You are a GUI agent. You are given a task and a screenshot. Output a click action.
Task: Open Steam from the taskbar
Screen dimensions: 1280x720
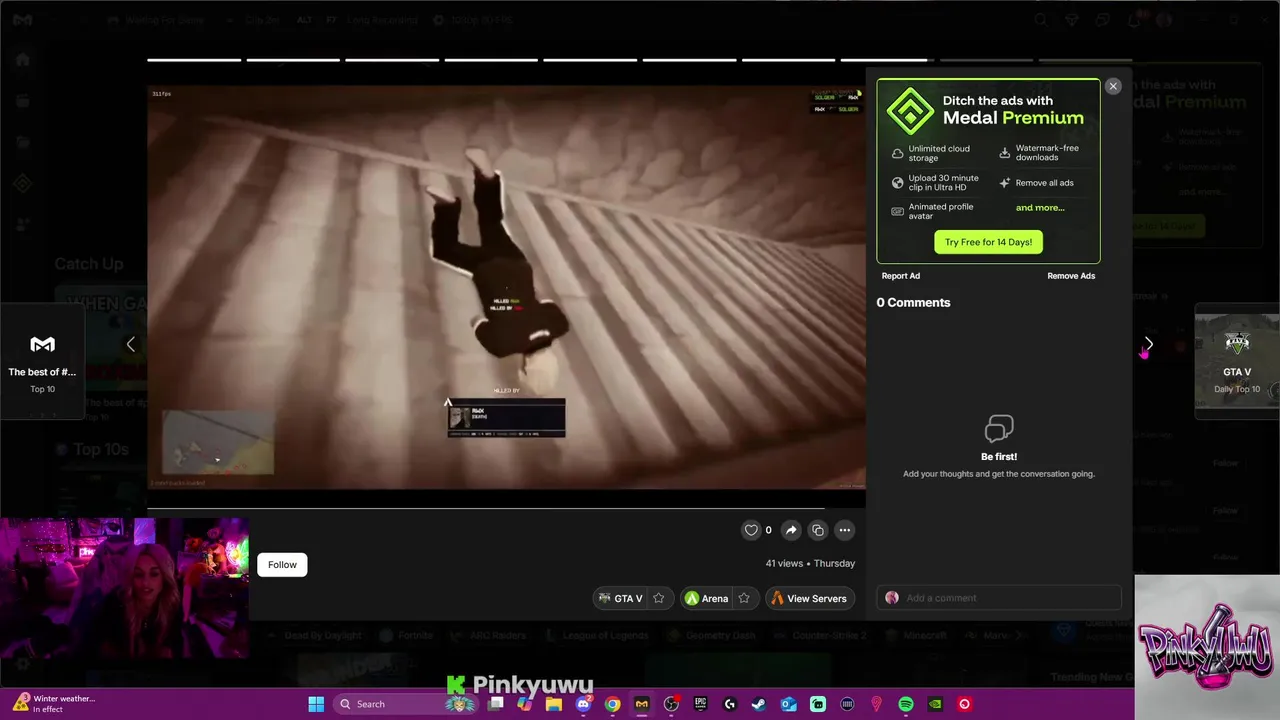pos(759,704)
